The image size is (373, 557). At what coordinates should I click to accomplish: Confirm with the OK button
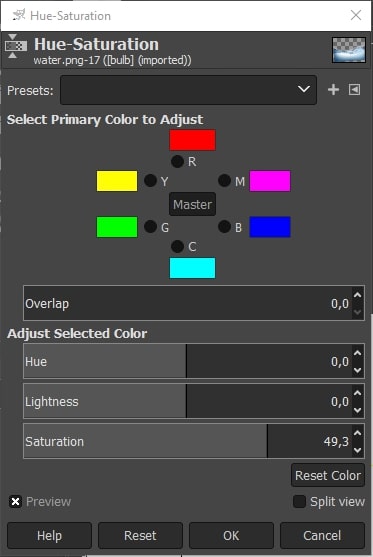[231, 535]
